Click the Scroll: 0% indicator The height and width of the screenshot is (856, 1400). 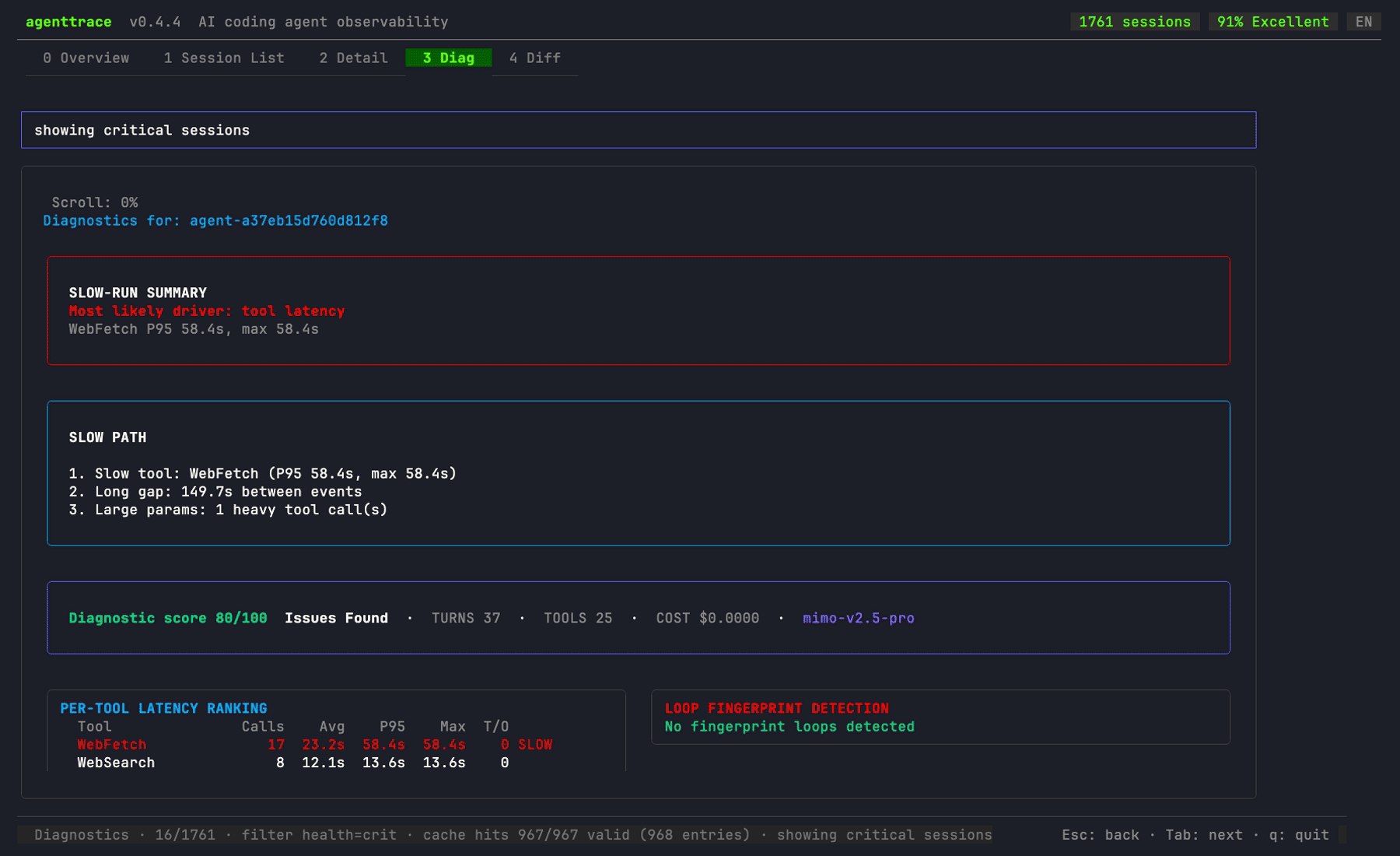click(95, 202)
